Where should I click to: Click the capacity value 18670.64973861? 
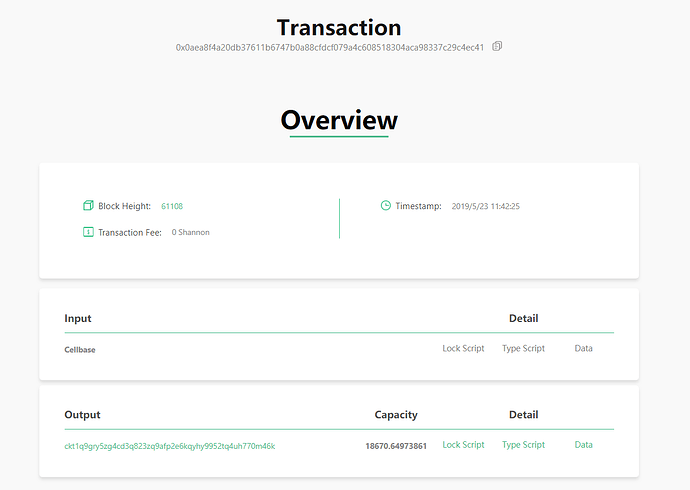pos(396,446)
